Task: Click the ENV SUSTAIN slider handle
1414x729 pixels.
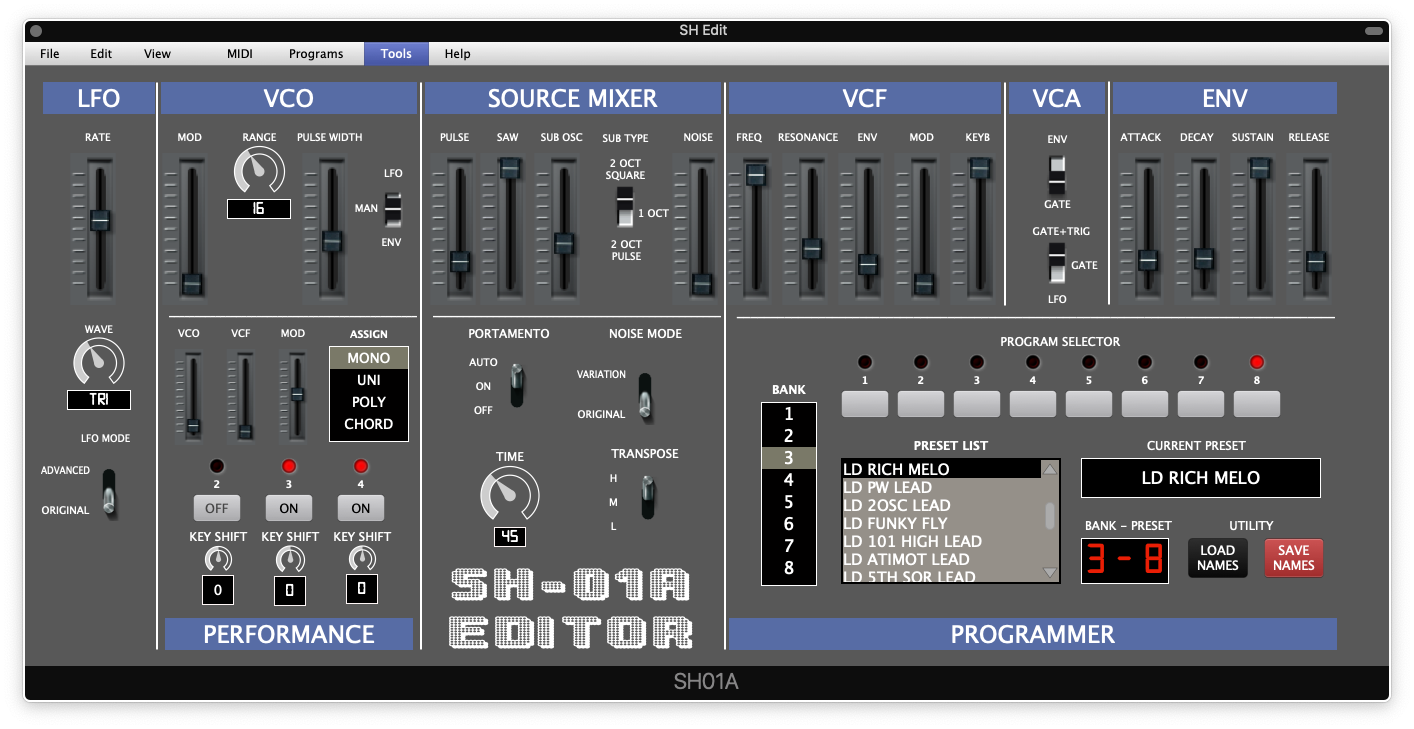Action: (1260, 169)
